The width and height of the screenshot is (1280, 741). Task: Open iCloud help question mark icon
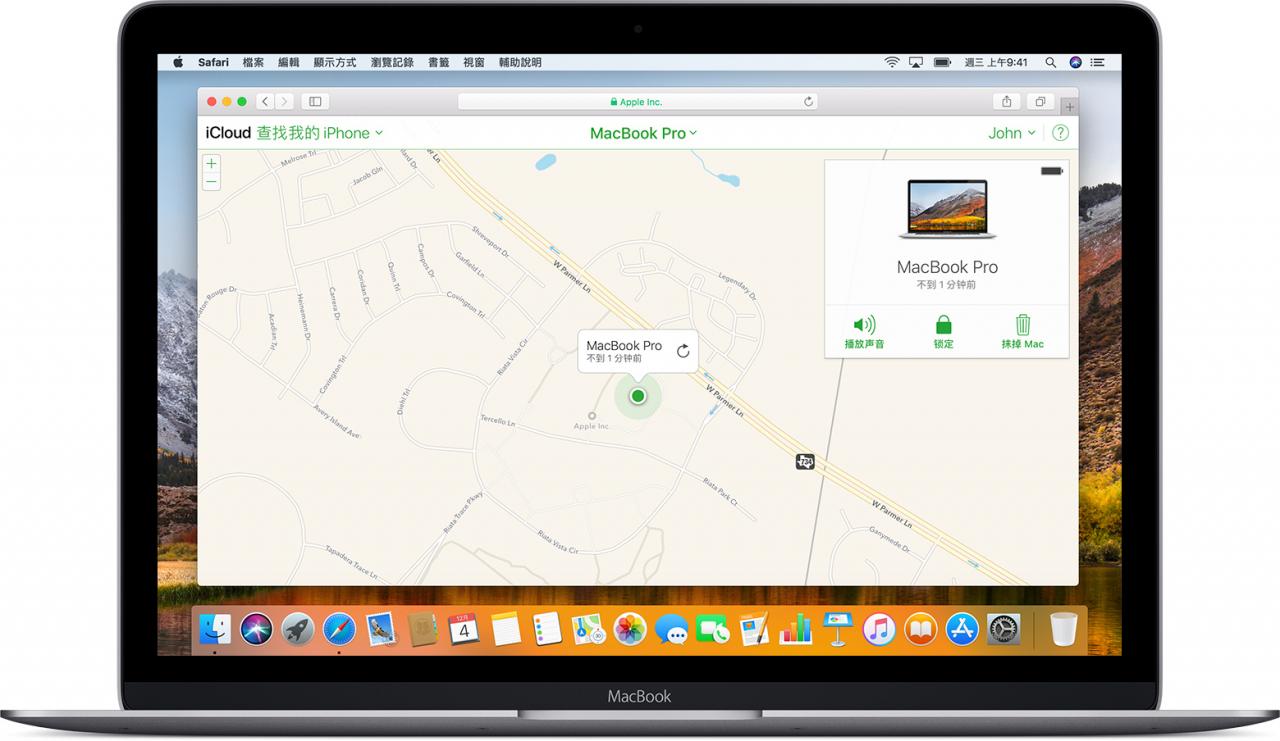click(x=1060, y=133)
